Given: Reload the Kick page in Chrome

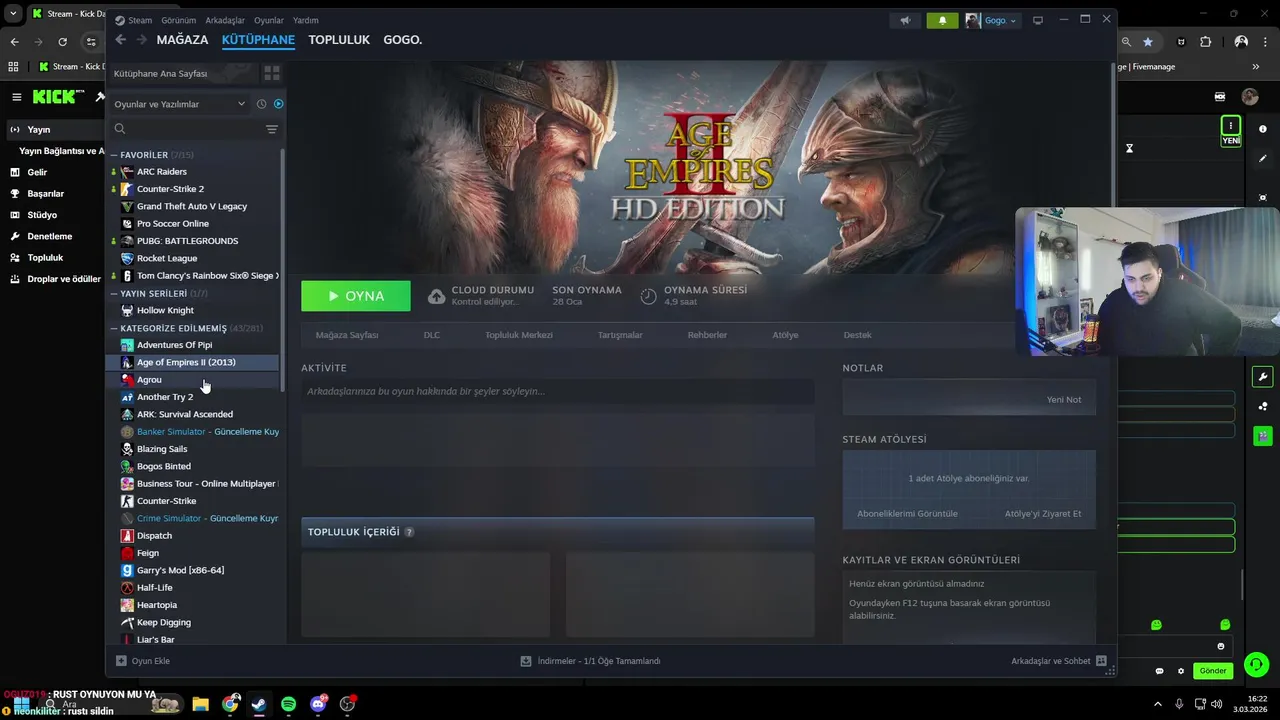Looking at the screenshot, I should [x=62, y=42].
